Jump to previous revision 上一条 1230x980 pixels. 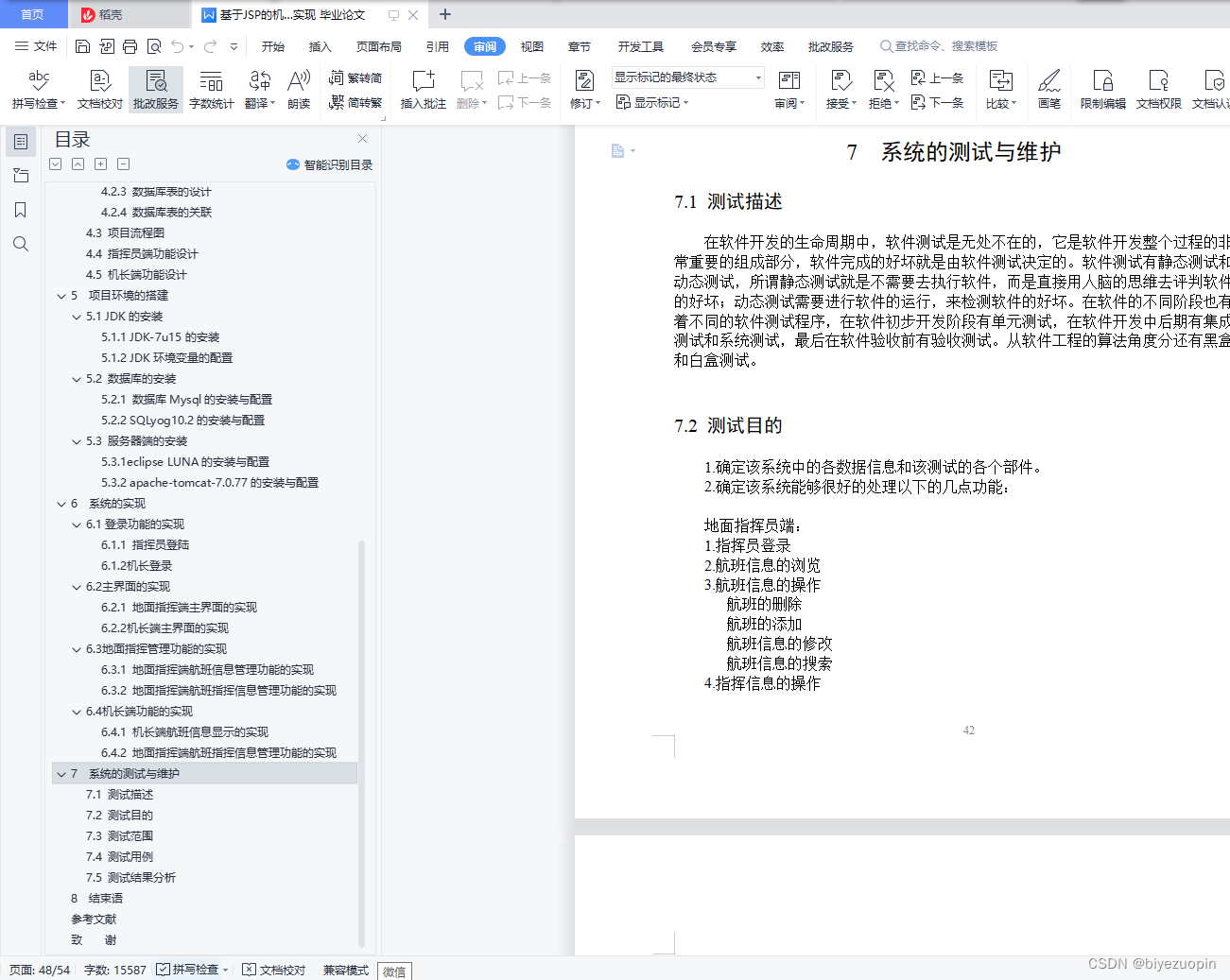tap(937, 78)
